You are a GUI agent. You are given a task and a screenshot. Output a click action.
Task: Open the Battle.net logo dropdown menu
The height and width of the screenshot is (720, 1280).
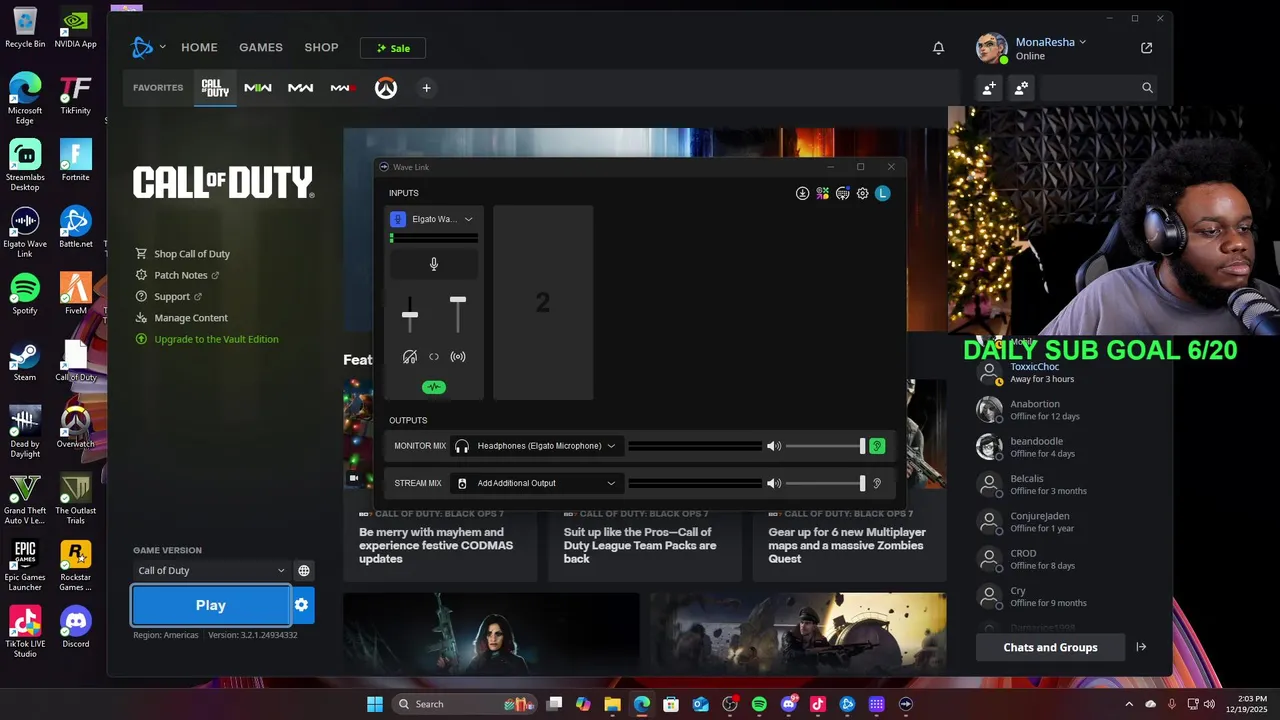coord(148,47)
